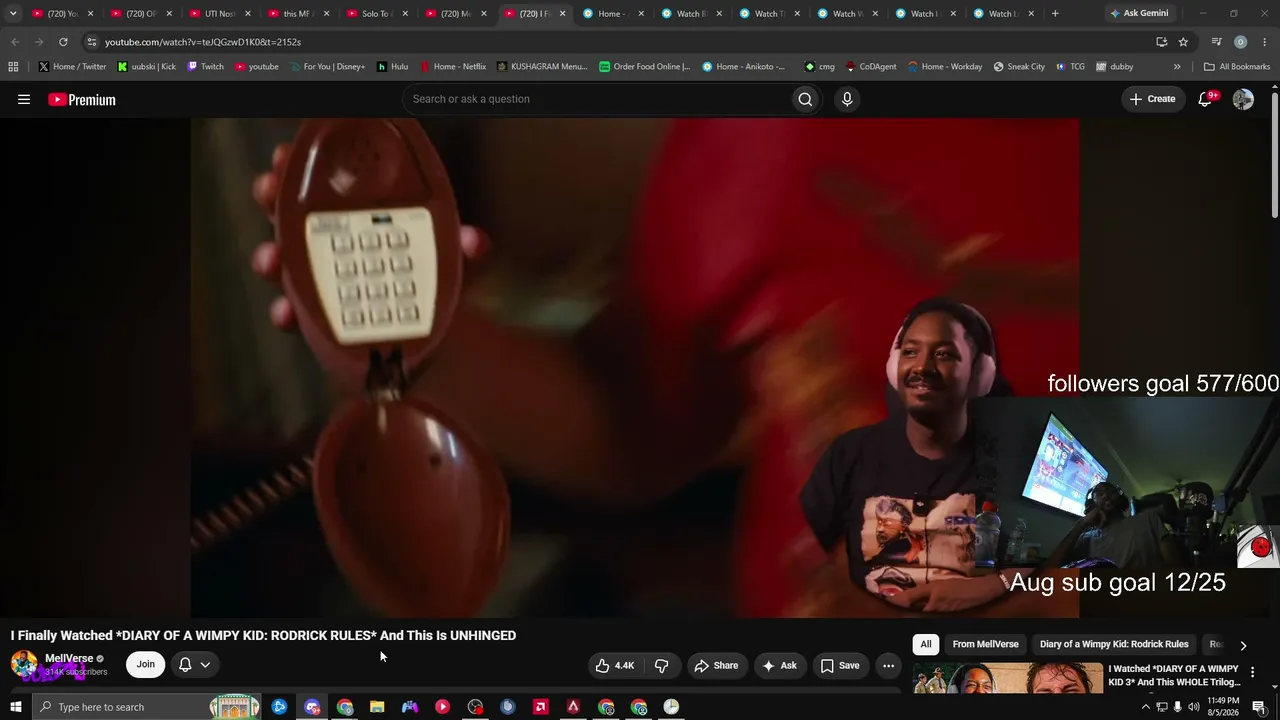Viewport: 1280px width, 720px height.
Task: Open the AMD software taskbar icon
Action: 541,707
